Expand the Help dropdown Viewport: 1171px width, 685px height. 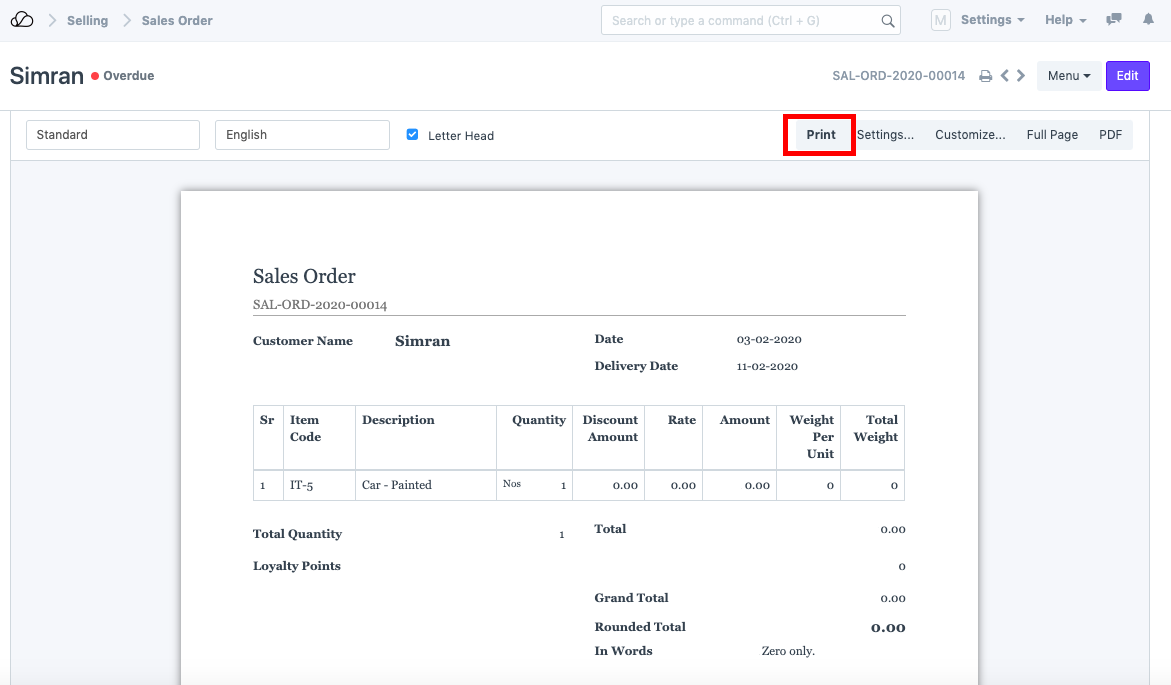coord(1064,20)
